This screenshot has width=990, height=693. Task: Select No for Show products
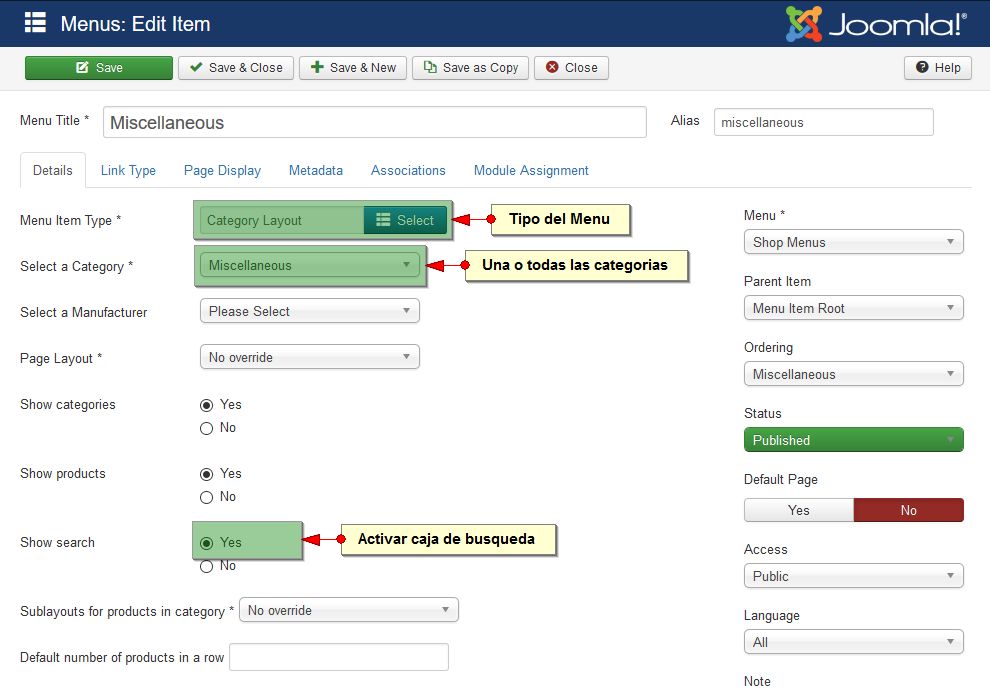tap(206, 497)
